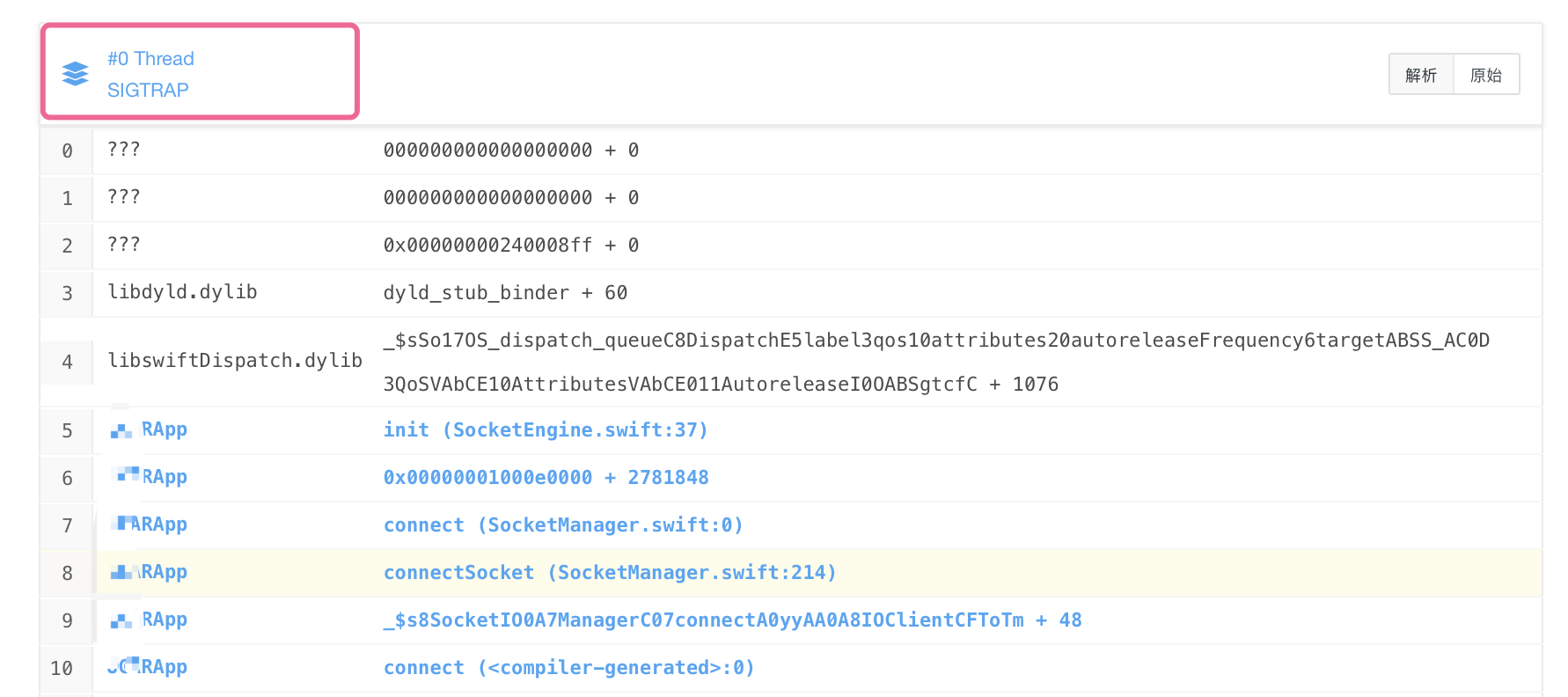Switch to the 原始 view tab

(1486, 75)
